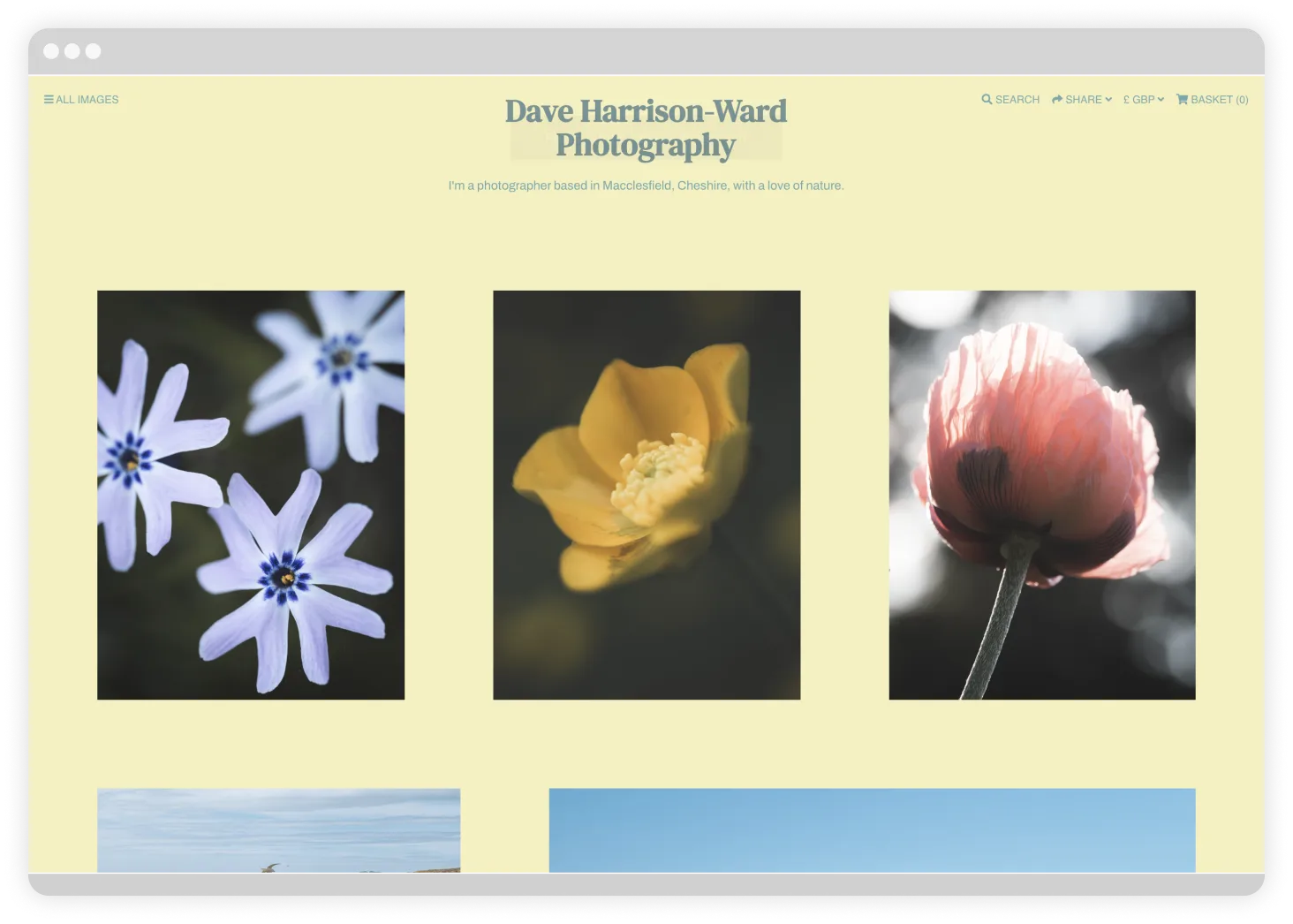
Task: Open the SEARCH link text
Action: point(1017,100)
